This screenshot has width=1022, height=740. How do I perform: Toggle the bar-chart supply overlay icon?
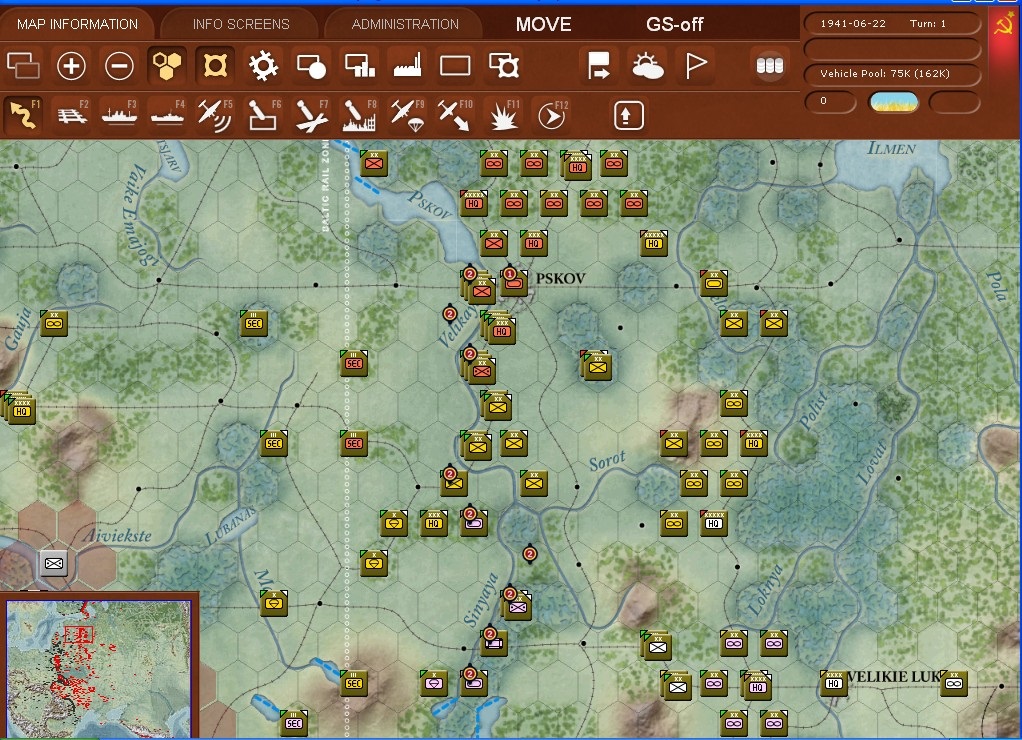(x=360, y=66)
